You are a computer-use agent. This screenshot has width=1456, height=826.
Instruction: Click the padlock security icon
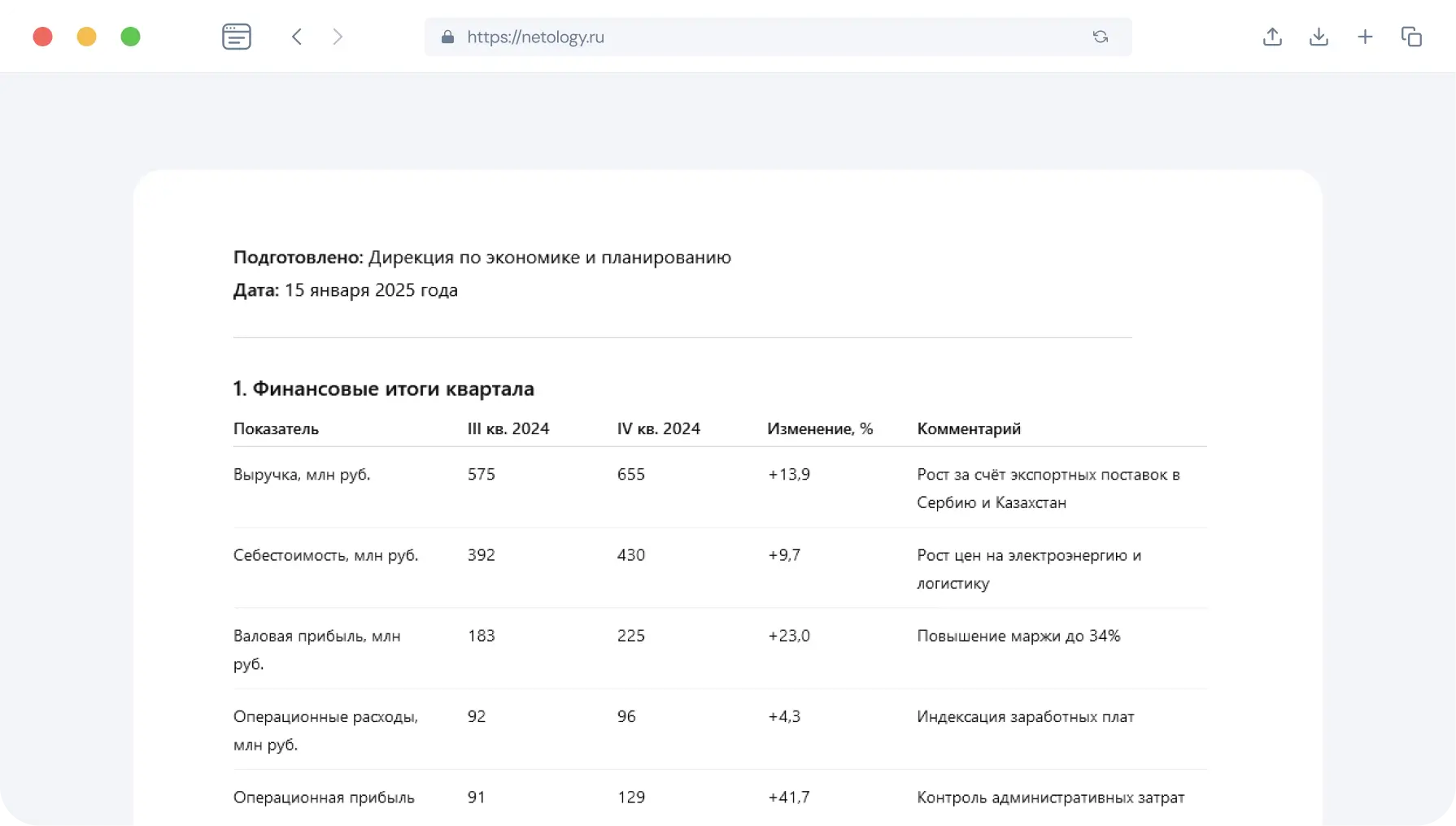447,37
